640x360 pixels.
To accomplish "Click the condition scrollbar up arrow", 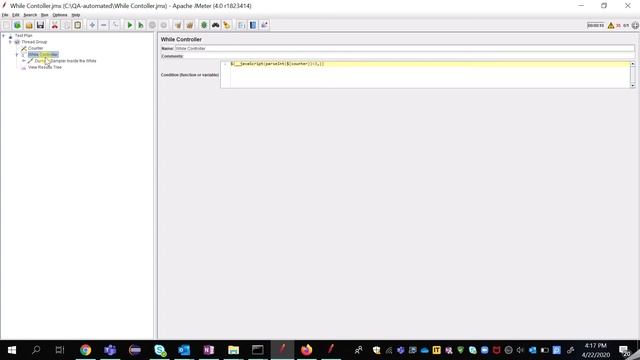I will [632, 64].
